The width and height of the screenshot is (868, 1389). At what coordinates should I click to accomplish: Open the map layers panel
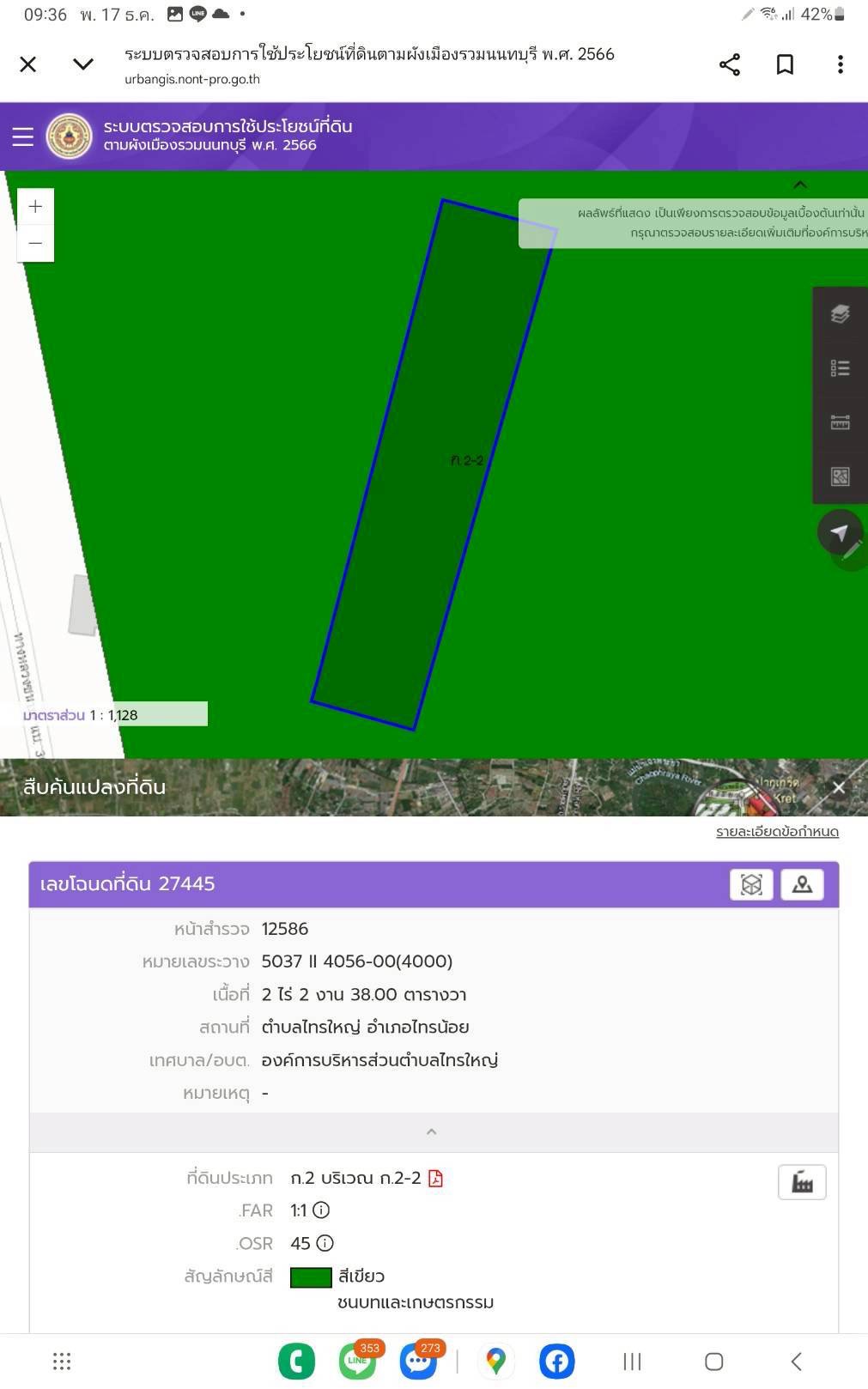[840, 314]
